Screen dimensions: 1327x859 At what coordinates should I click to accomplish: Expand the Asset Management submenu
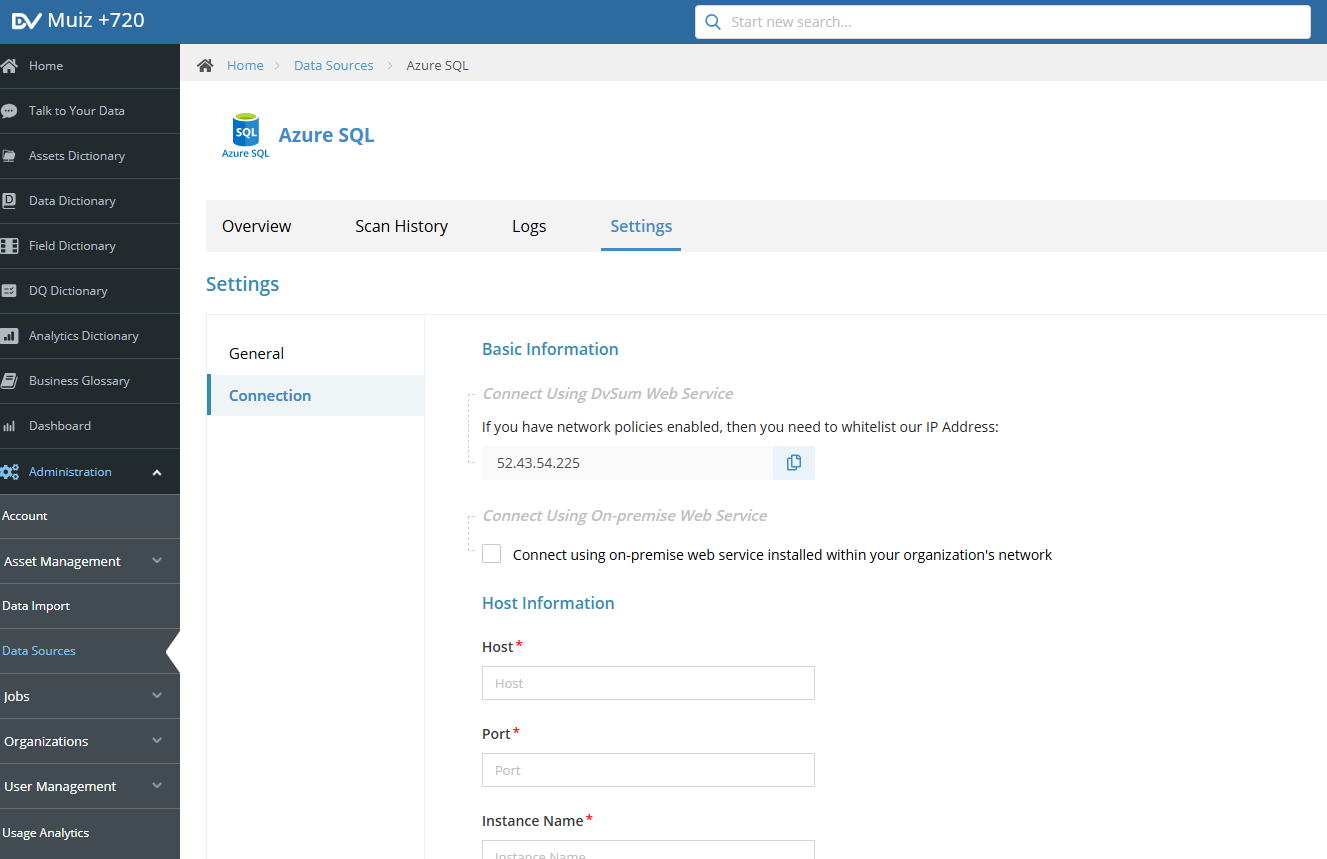[157, 561]
